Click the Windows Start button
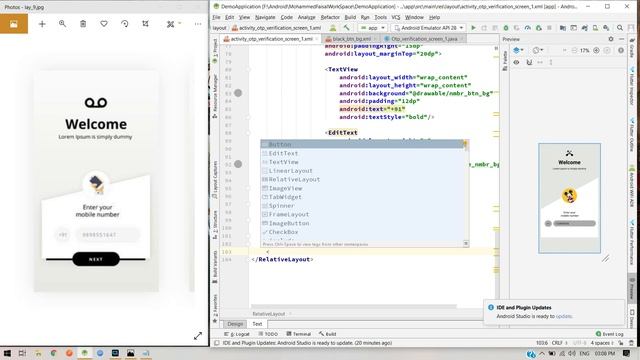Viewport: 640px width, 360px height. 7,353
